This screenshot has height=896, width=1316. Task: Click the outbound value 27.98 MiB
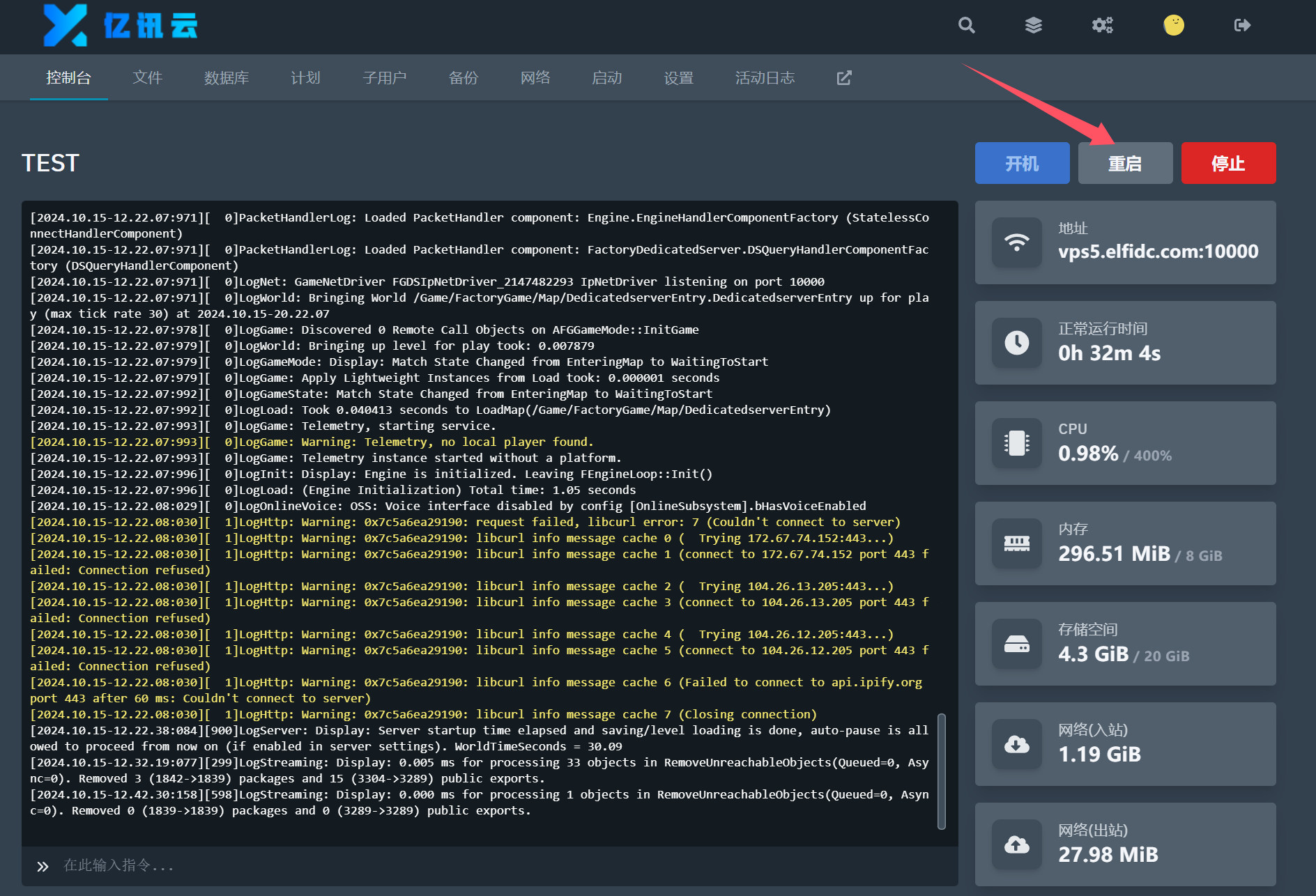[1108, 855]
